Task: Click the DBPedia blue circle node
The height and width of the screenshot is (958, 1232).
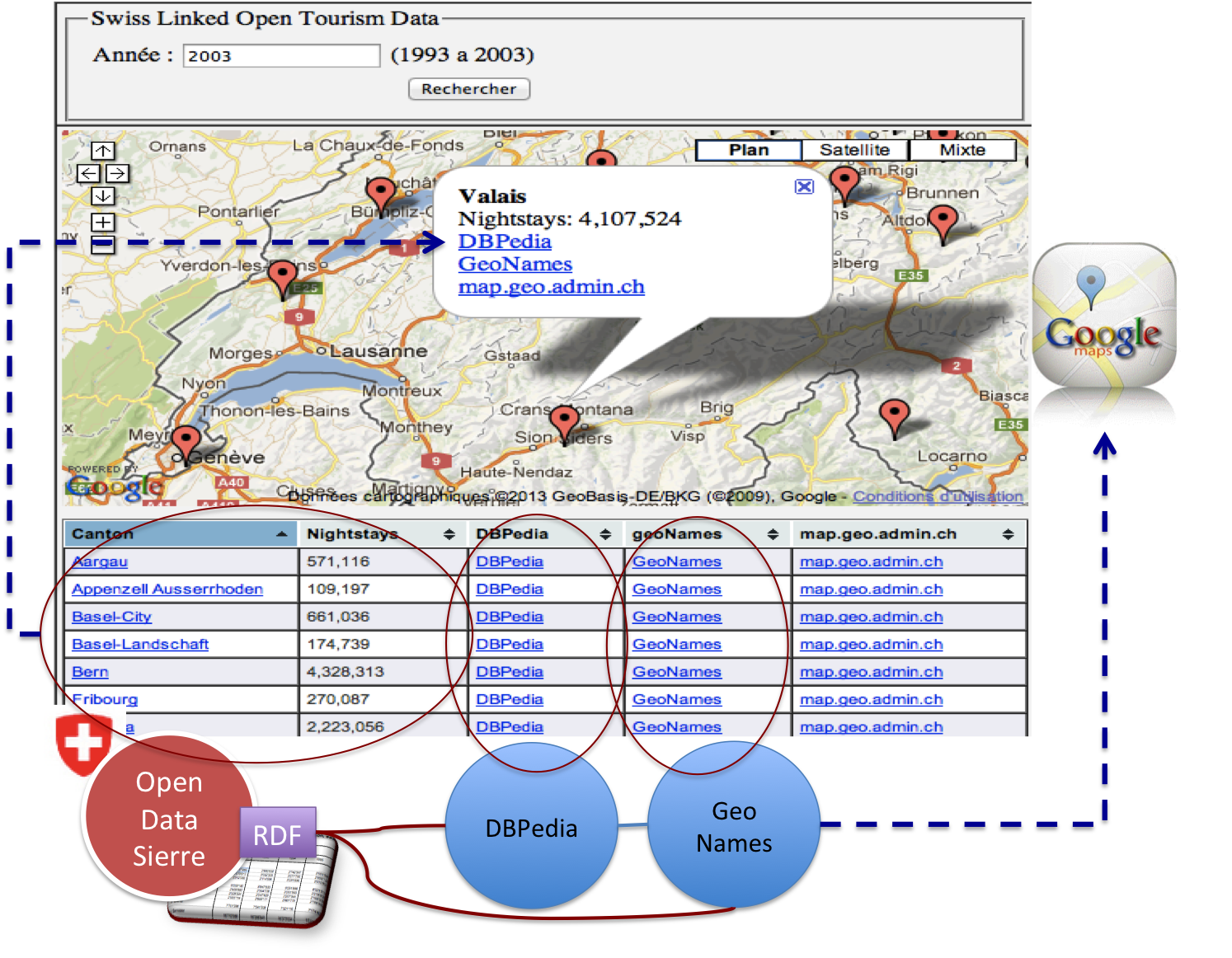Action: (532, 827)
